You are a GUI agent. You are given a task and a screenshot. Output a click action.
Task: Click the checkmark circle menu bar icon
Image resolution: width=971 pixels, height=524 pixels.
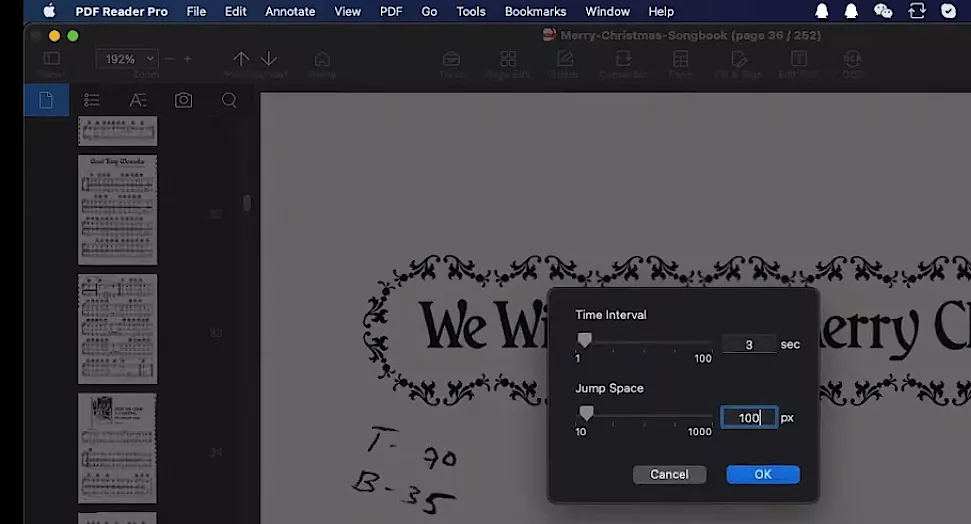[x=948, y=11]
